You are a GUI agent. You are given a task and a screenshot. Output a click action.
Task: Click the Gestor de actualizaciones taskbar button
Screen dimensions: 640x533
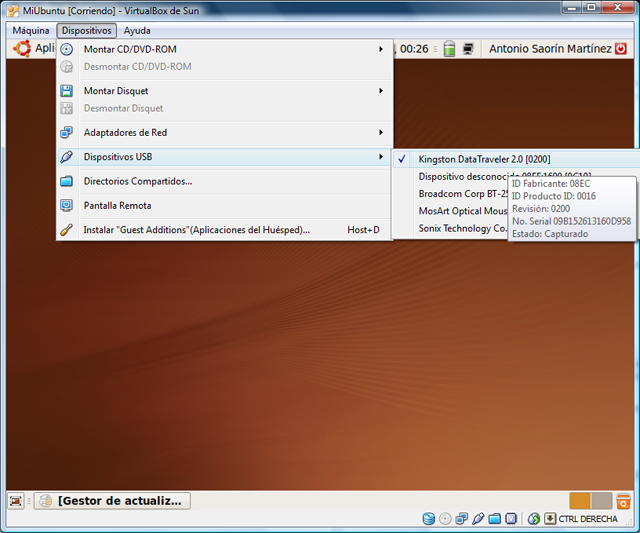[x=113, y=500]
